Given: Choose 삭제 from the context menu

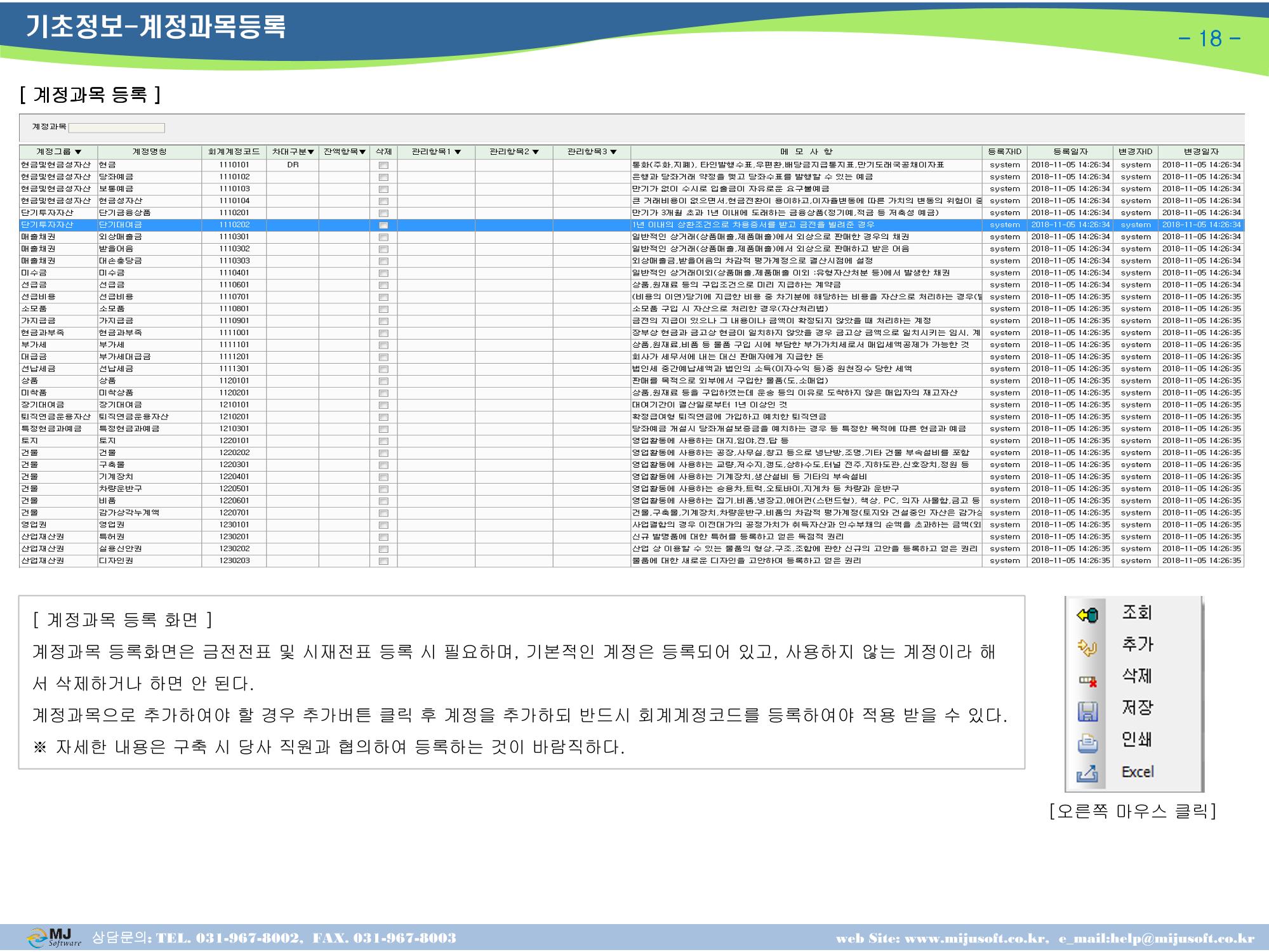Looking at the screenshot, I should (x=1137, y=676).
